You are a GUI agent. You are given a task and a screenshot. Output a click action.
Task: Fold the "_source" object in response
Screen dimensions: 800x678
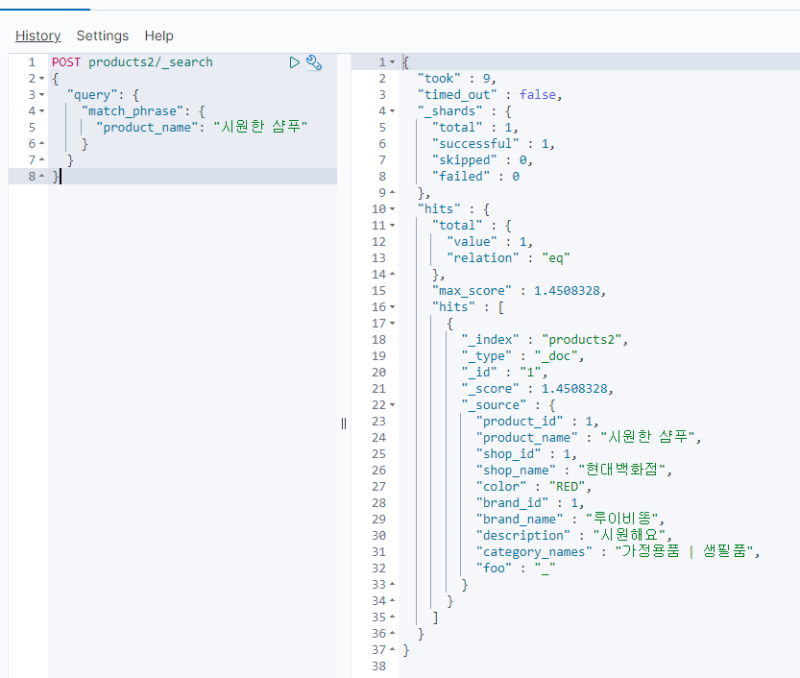tap(394, 405)
